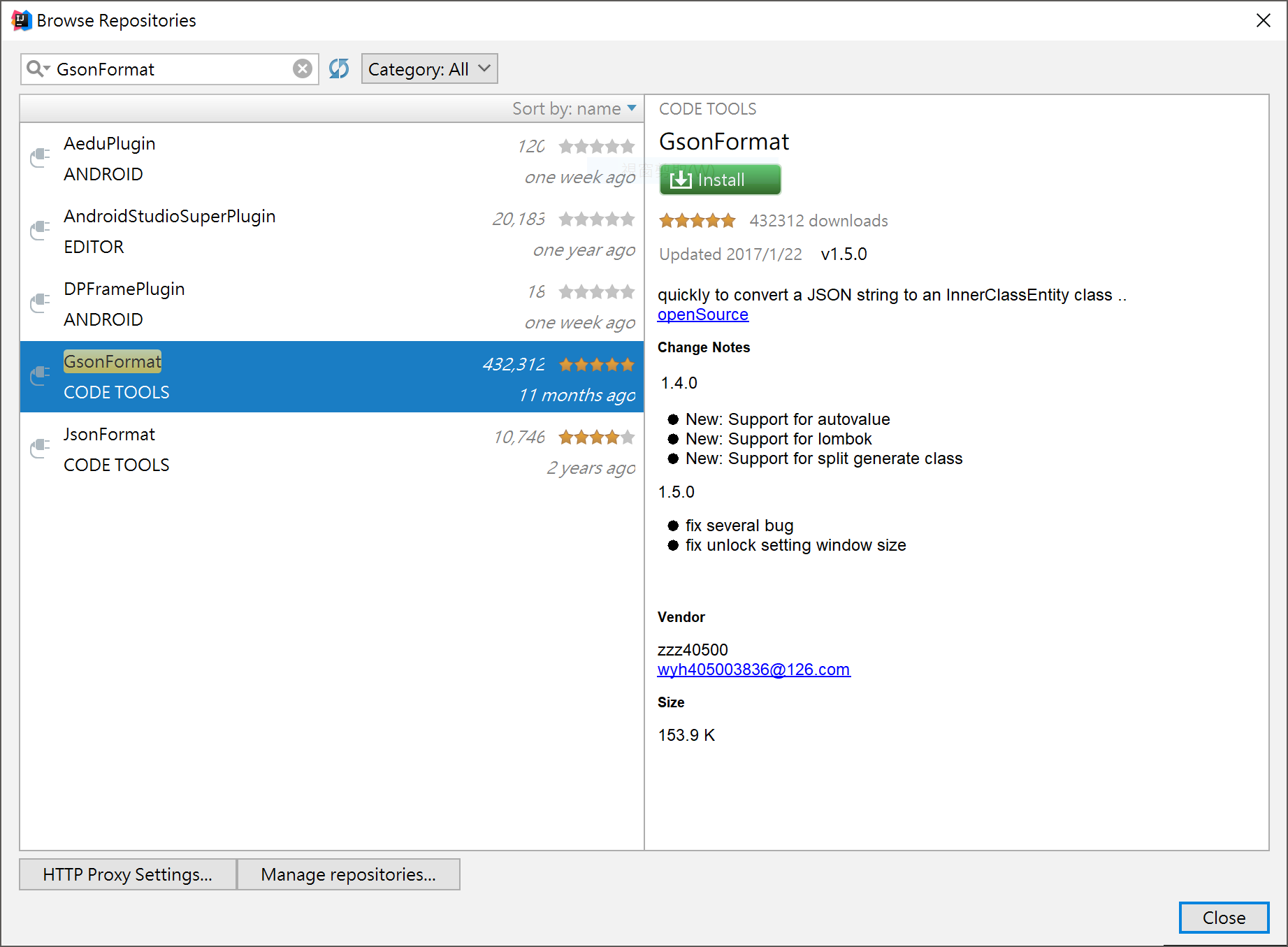Click DPFramePlugin's star rating
1288x947 pixels.
(x=596, y=291)
